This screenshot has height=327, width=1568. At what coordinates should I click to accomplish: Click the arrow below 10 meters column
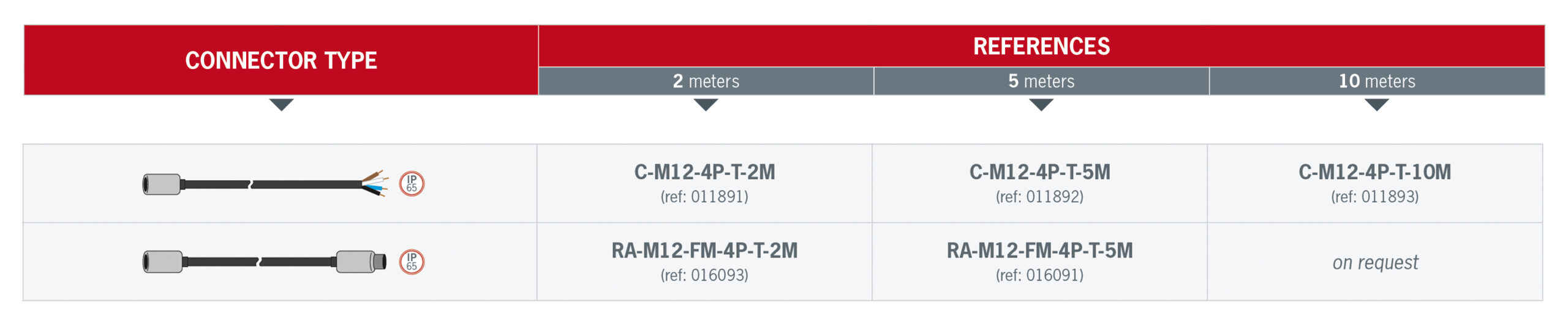1376,105
